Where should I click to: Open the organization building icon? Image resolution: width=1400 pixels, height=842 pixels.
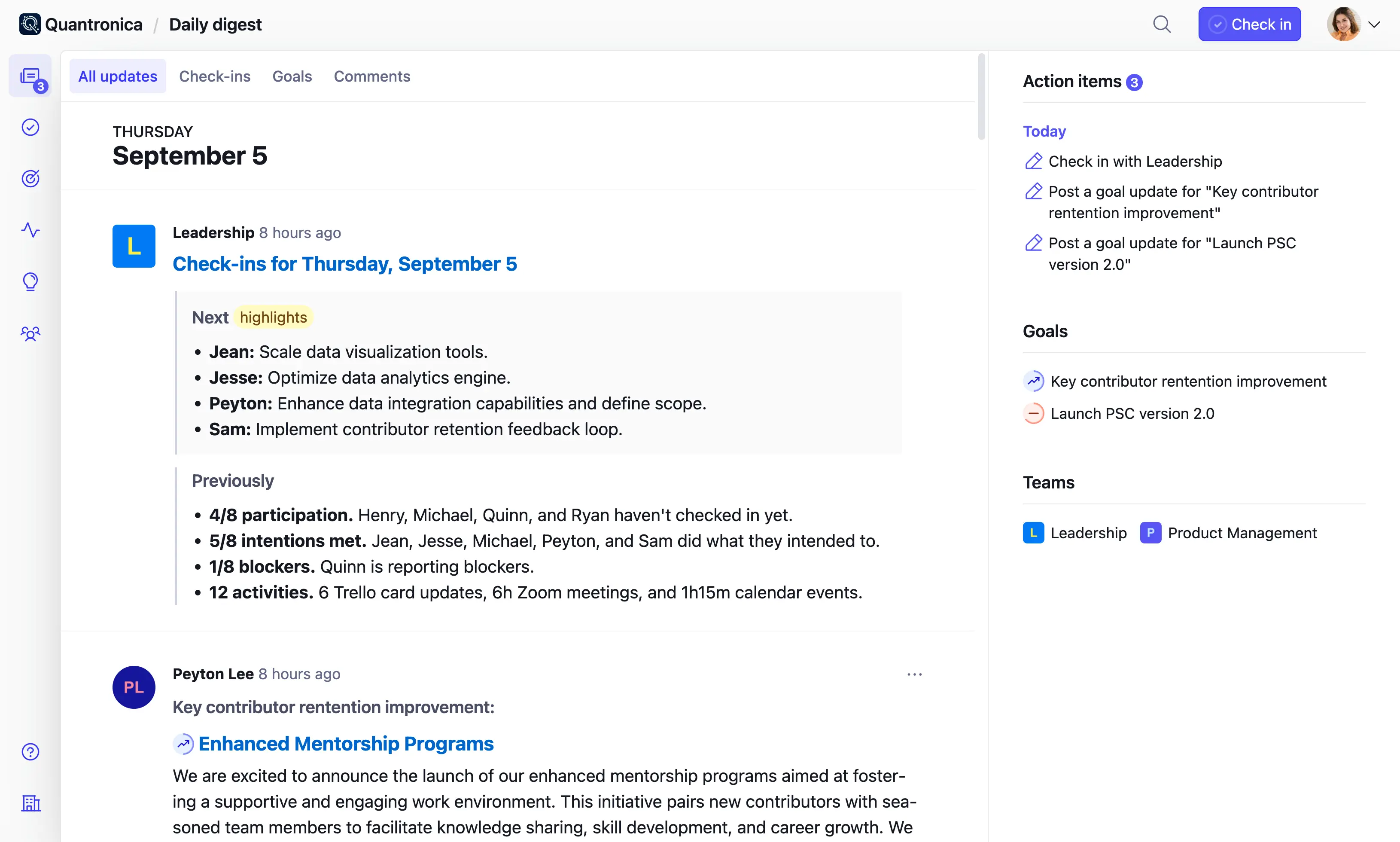pyautogui.click(x=30, y=803)
